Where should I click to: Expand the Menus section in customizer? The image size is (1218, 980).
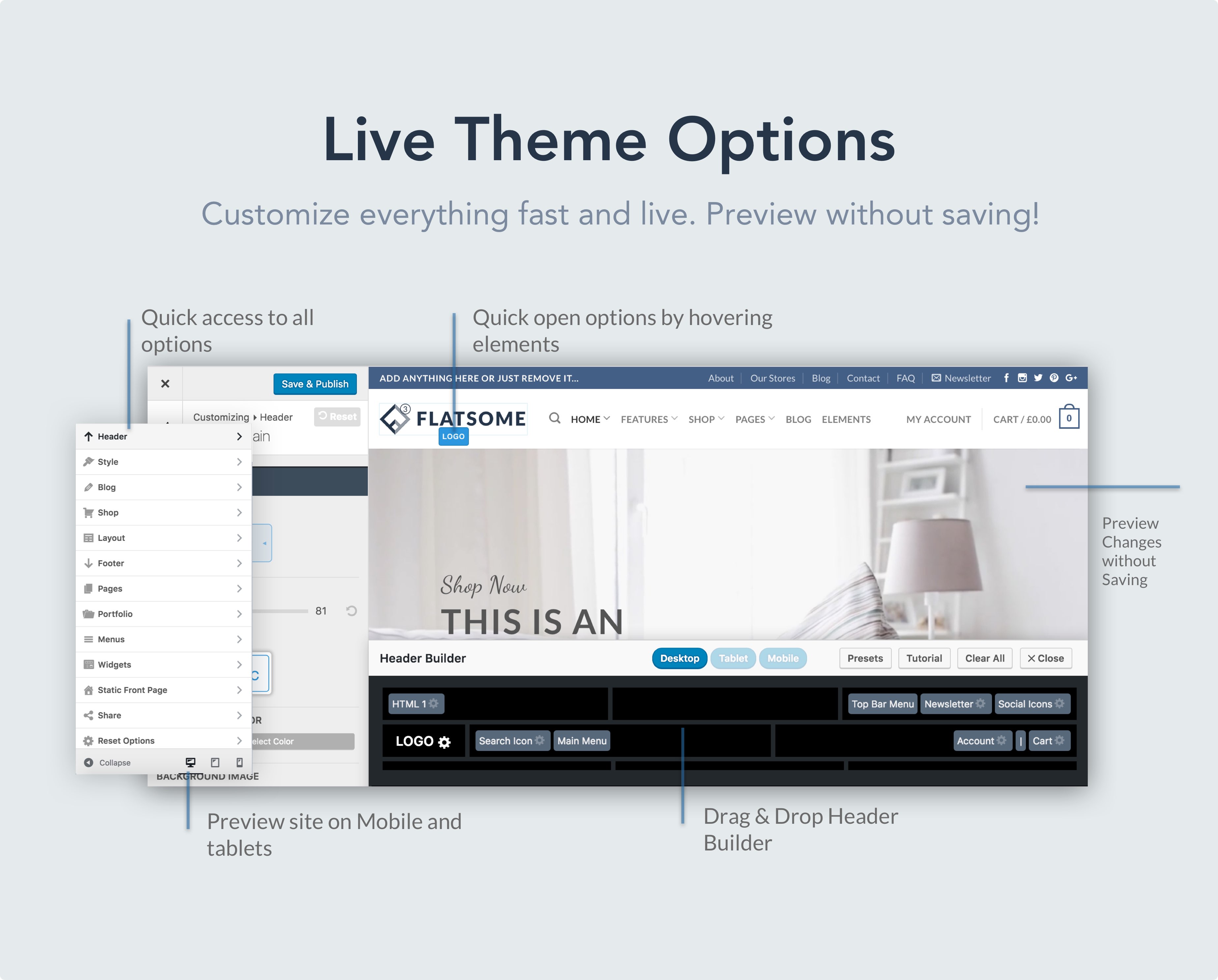click(163, 639)
